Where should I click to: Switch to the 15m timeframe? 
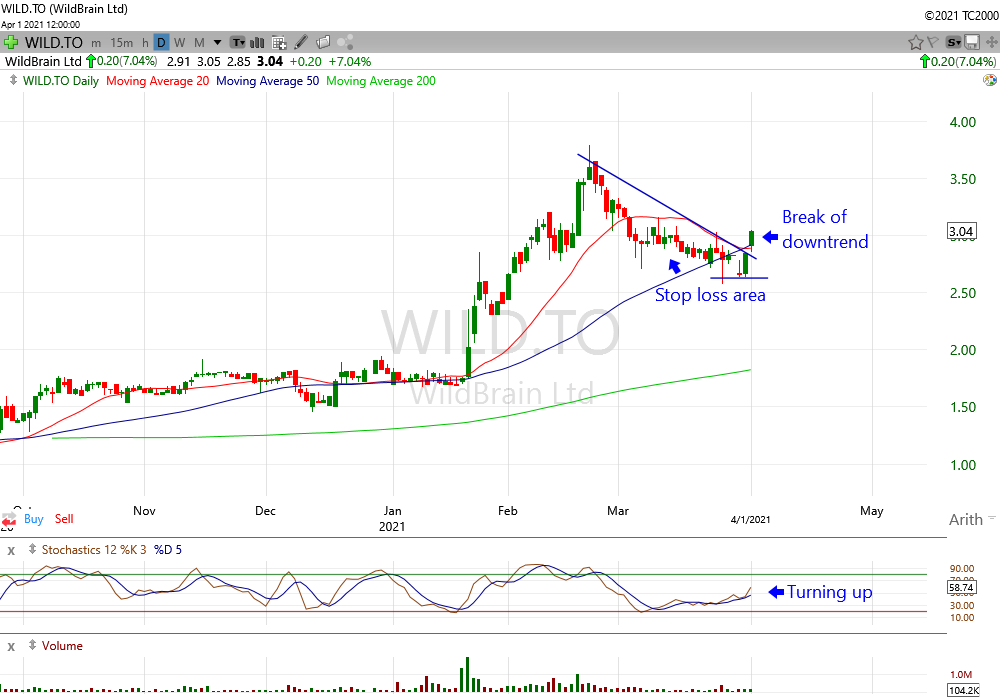point(121,43)
